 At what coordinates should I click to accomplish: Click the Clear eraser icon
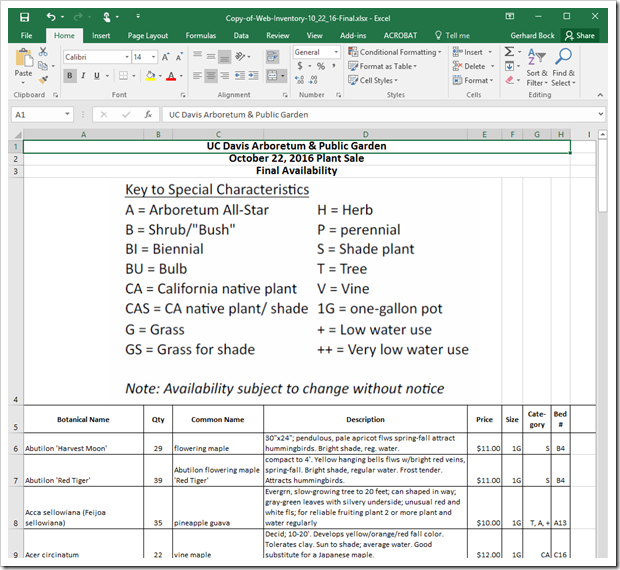tap(509, 80)
